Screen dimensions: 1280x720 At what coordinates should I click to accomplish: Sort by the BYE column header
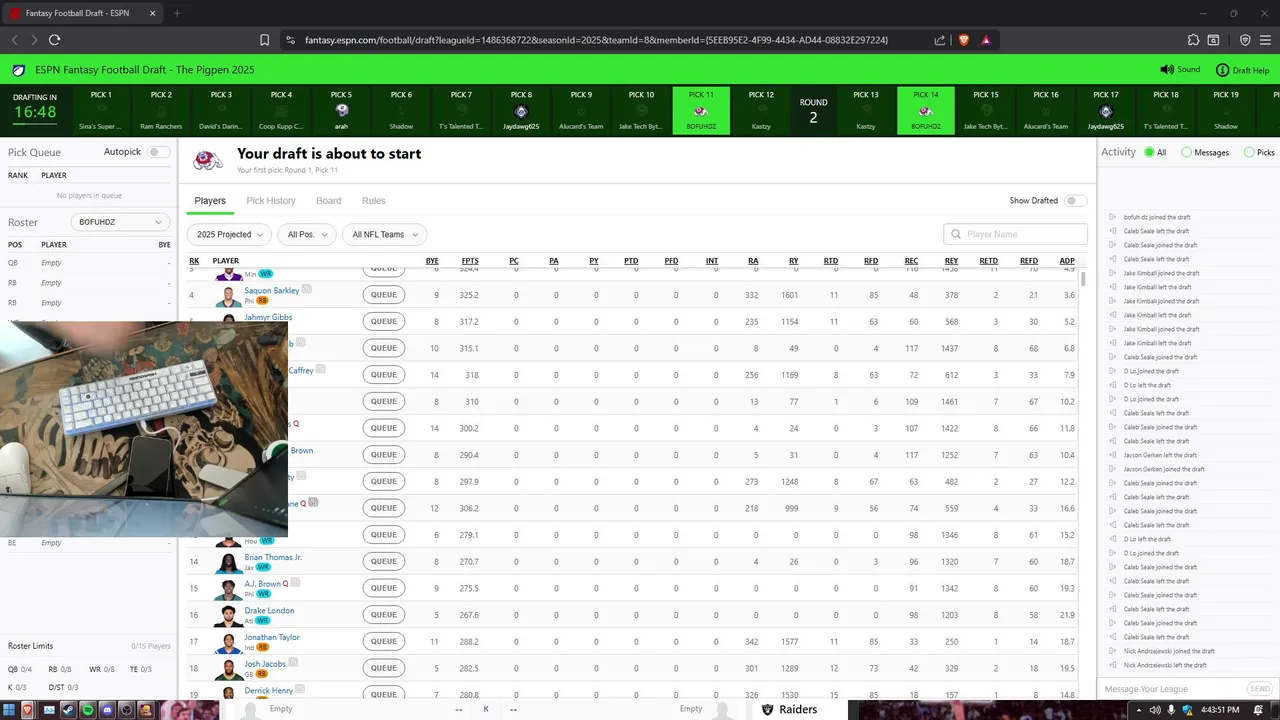(432, 261)
